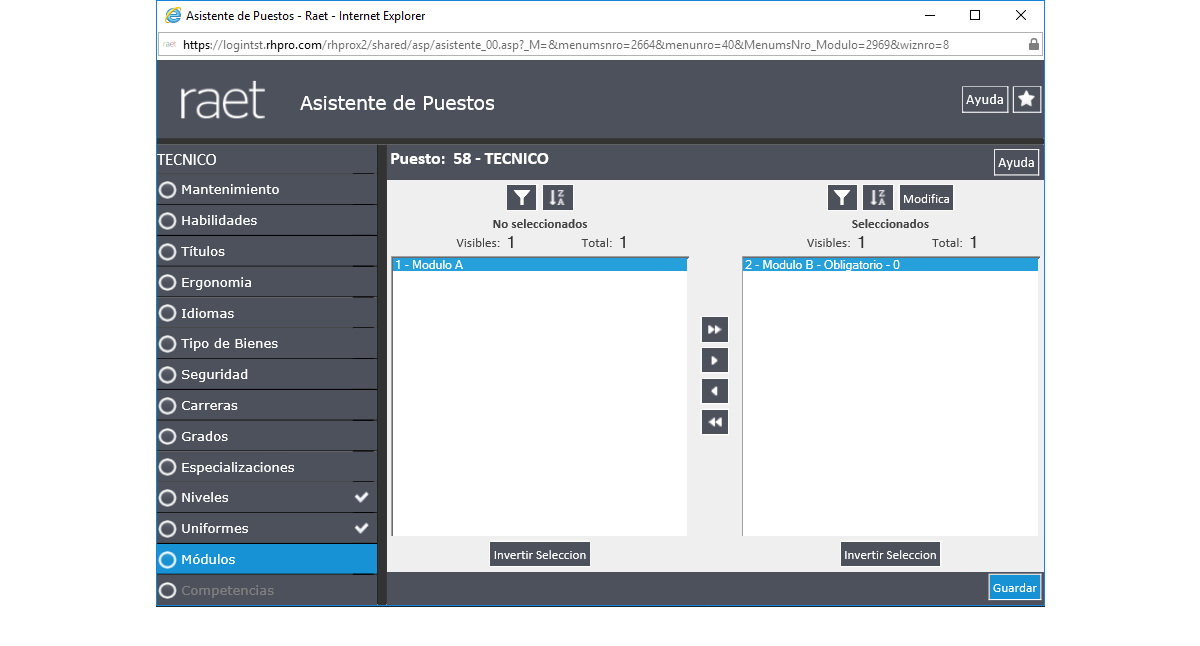Click the Internet Explorer icon in title bar

[173, 16]
